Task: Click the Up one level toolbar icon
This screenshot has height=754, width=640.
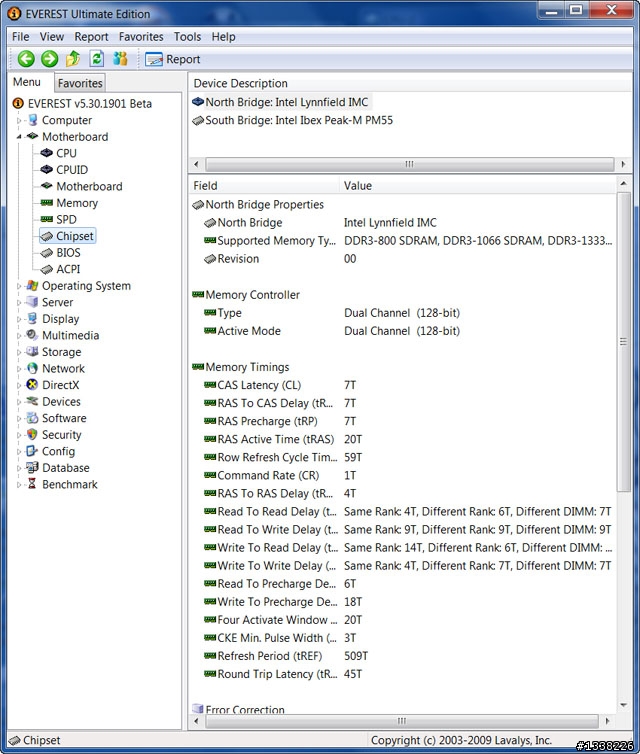Action: (x=73, y=59)
